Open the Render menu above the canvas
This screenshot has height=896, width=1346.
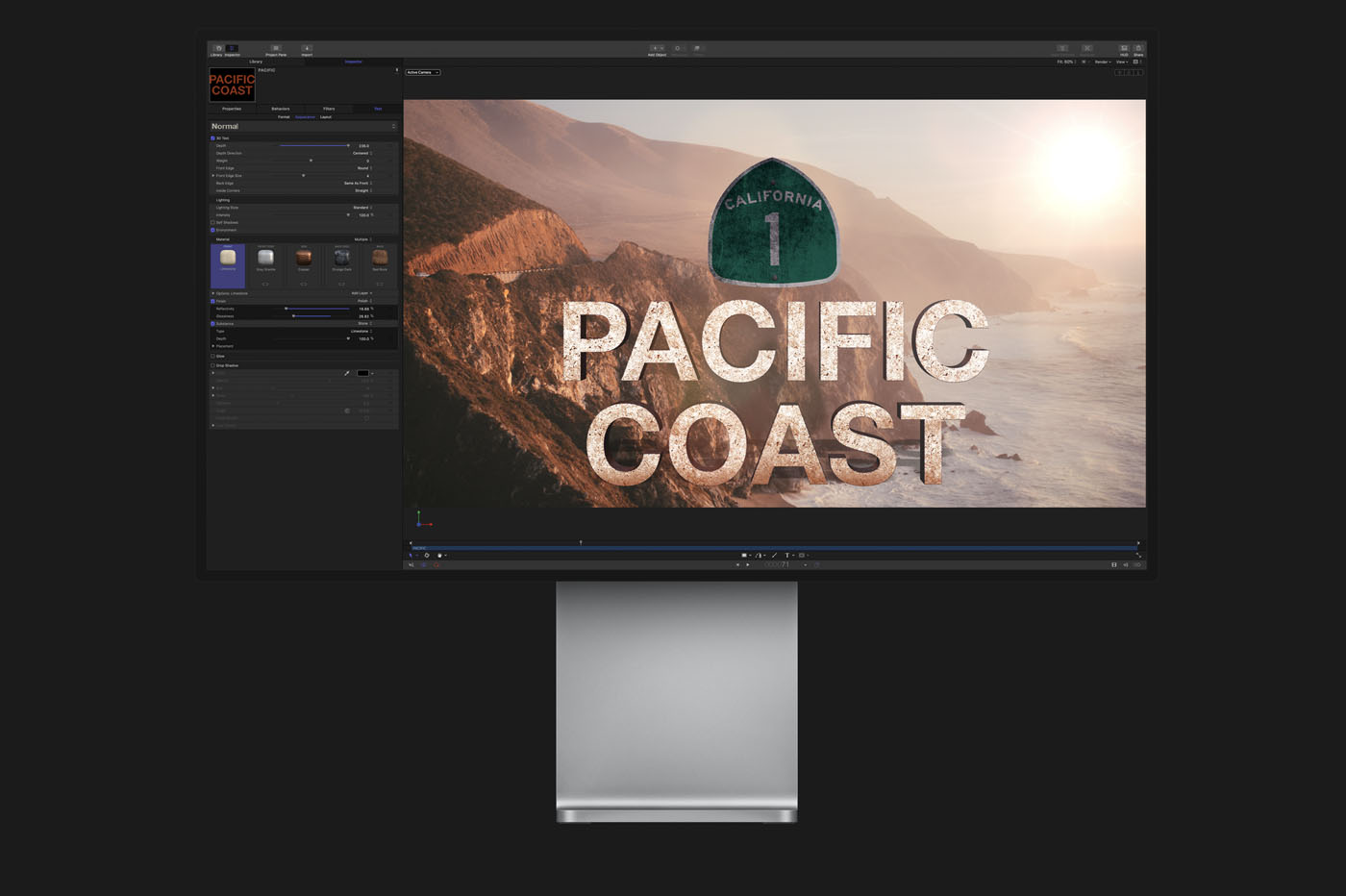tap(1103, 62)
